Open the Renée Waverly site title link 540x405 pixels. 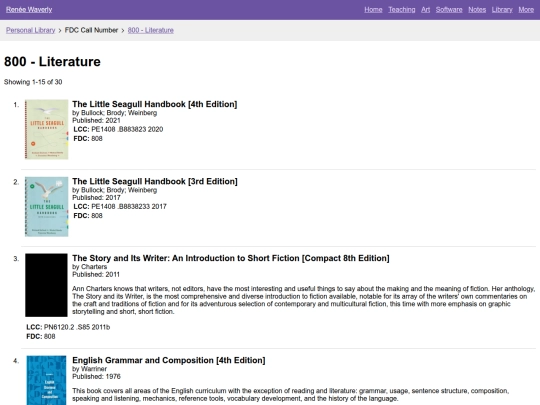pyautogui.click(x=29, y=10)
